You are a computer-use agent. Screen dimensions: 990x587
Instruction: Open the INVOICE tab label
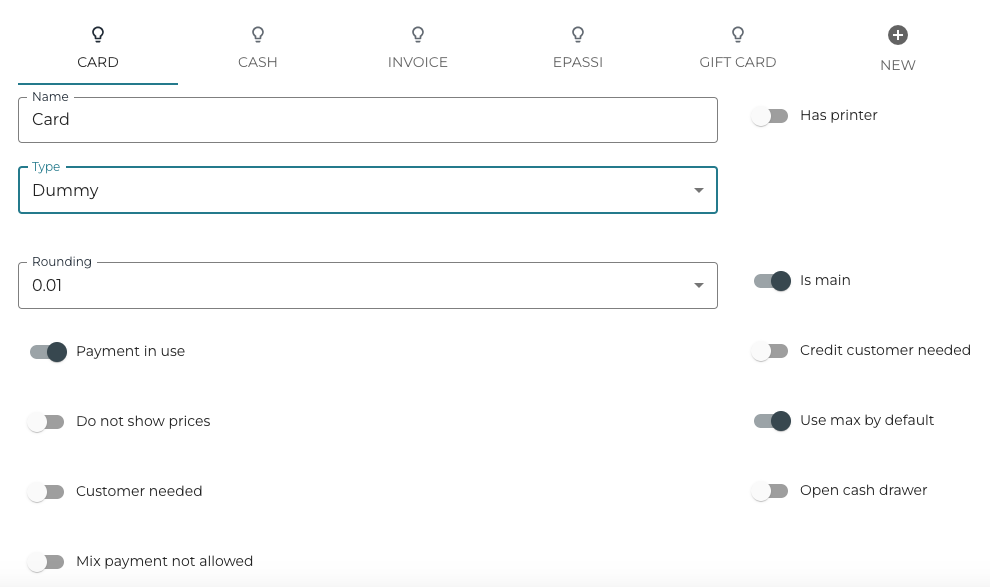tap(418, 62)
